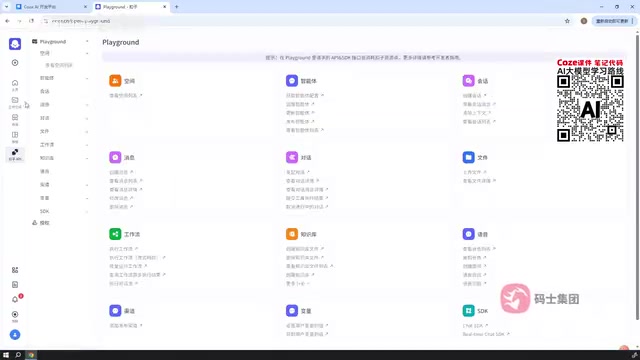Click the purple 消息 card icon
The image size is (640, 360).
point(115,157)
